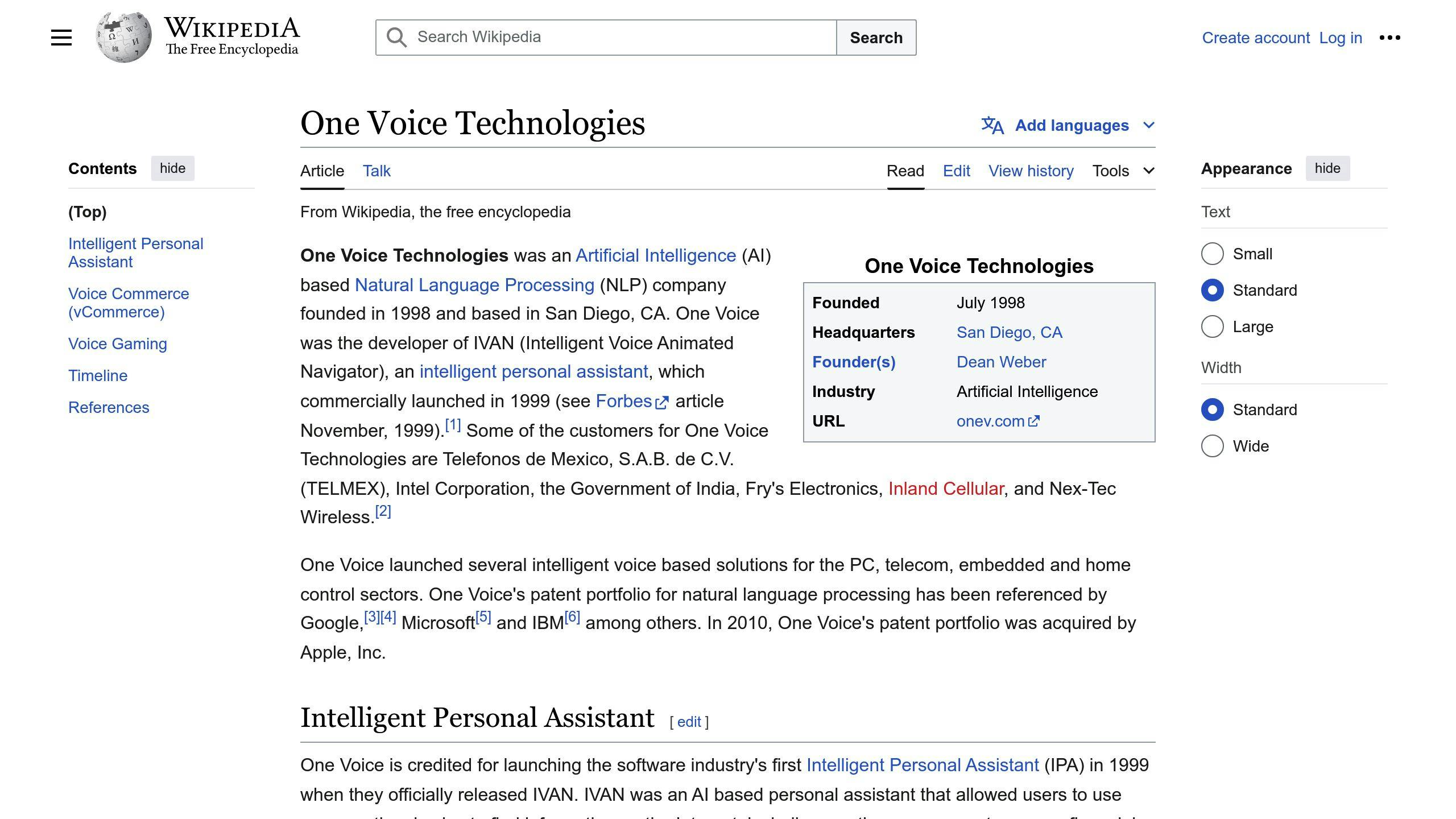This screenshot has height=819, width=1456.
Task: Open Intelligent Personal Assistant link in section text
Action: click(x=923, y=765)
